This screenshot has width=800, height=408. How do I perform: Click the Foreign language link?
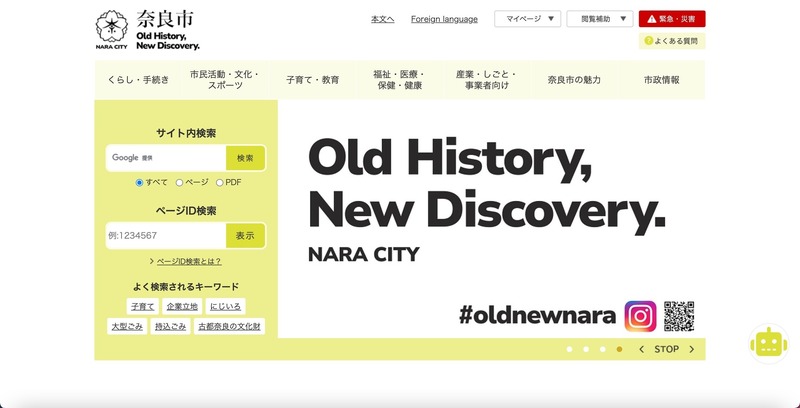point(444,19)
